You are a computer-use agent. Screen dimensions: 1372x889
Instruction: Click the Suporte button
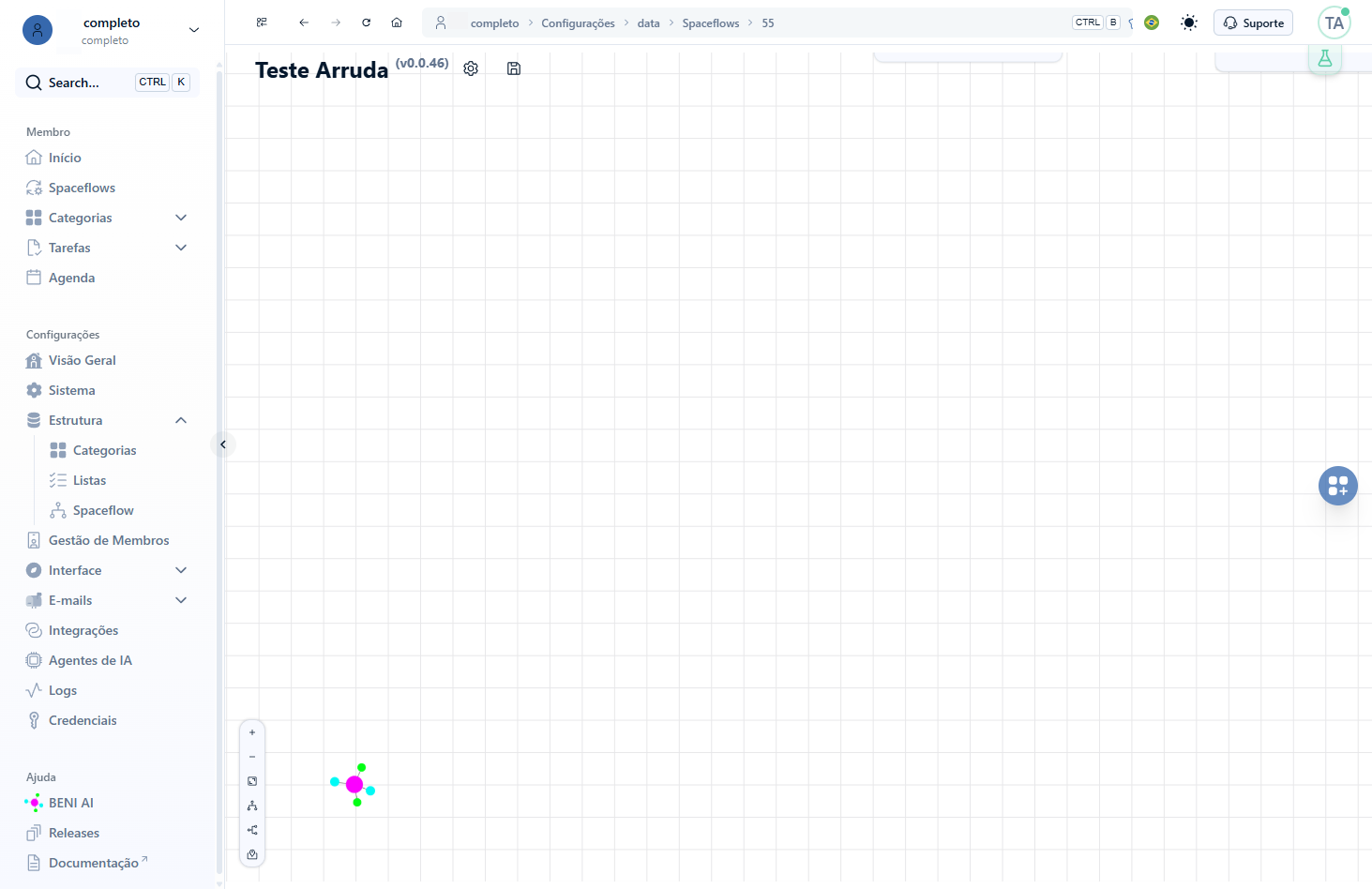tap(1253, 23)
